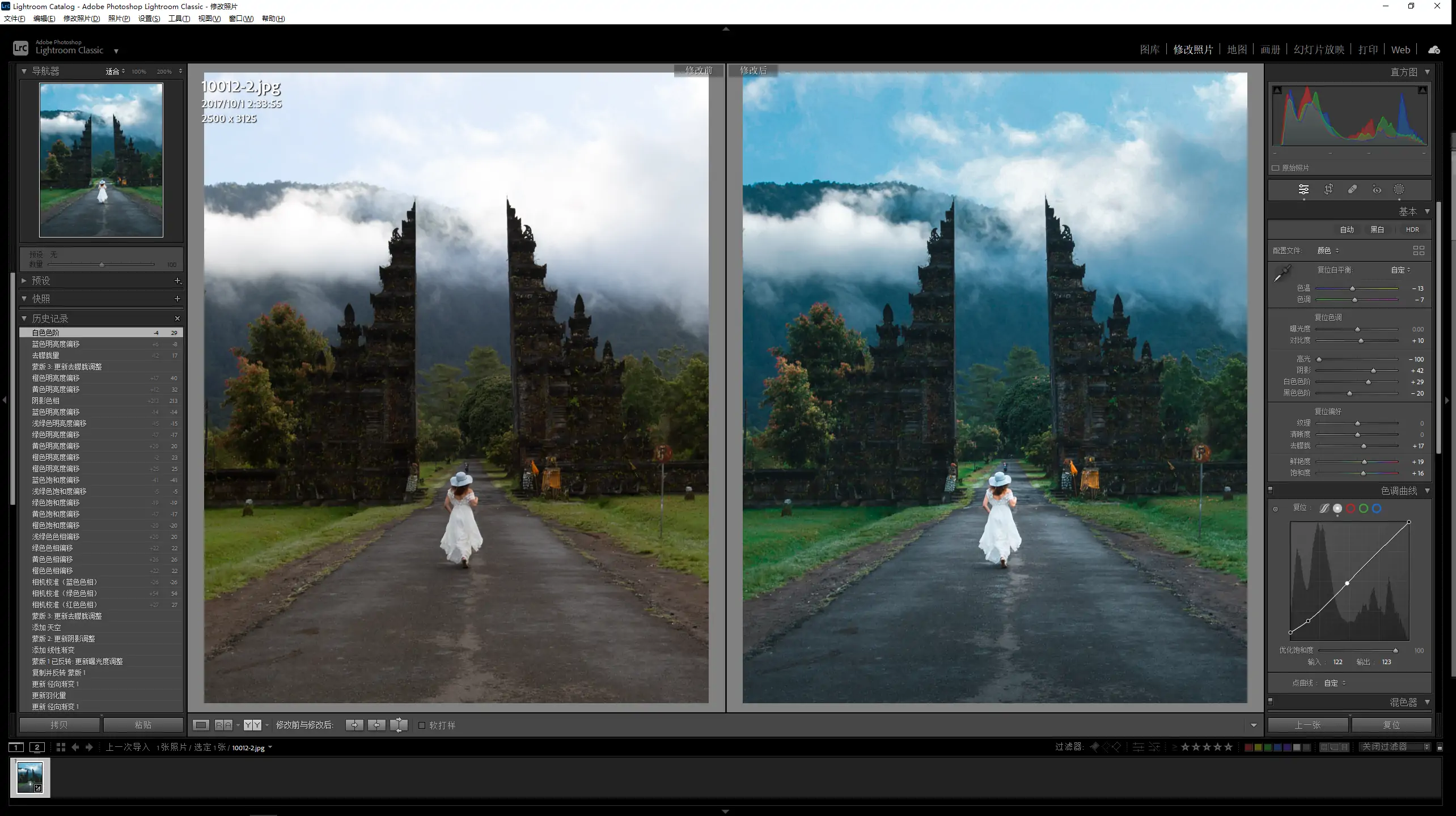Select the Healing bandage tool icon
Viewport: 1456px width, 816px height.
click(x=1352, y=189)
